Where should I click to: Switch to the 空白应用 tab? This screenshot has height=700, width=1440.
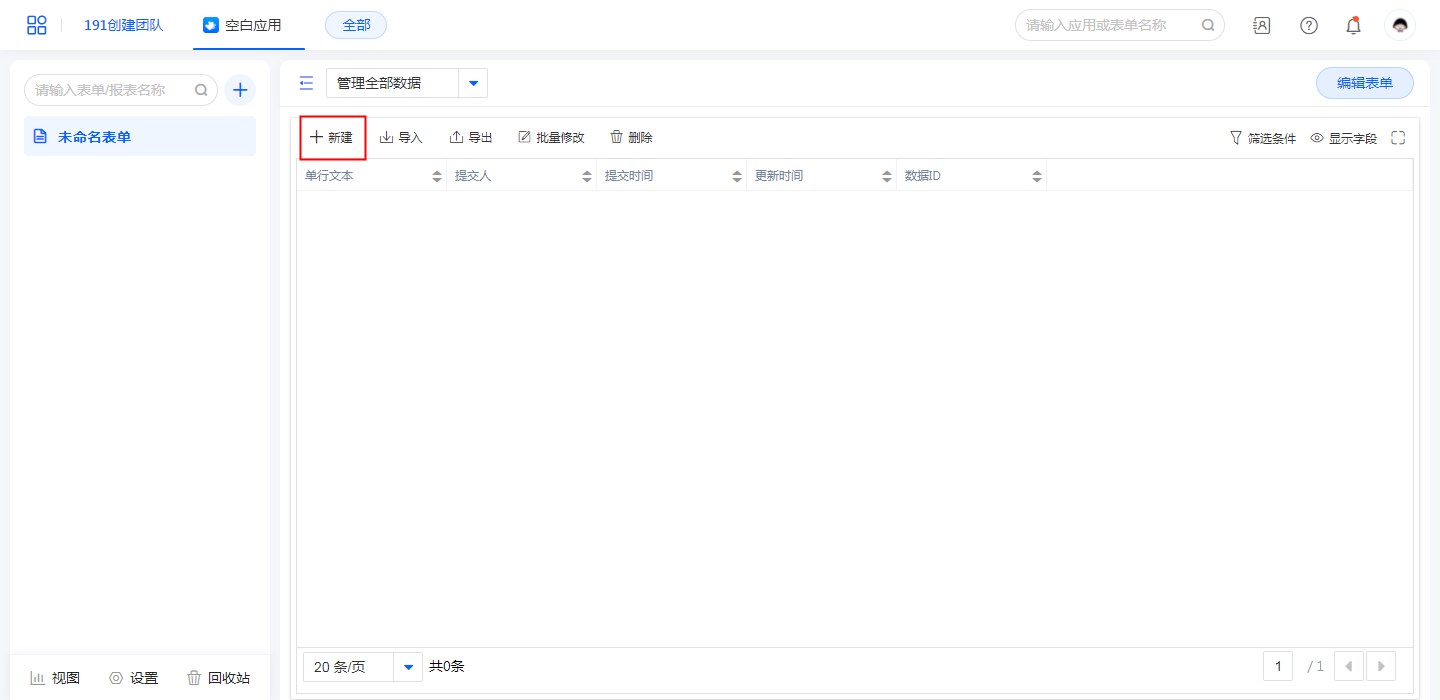243,25
